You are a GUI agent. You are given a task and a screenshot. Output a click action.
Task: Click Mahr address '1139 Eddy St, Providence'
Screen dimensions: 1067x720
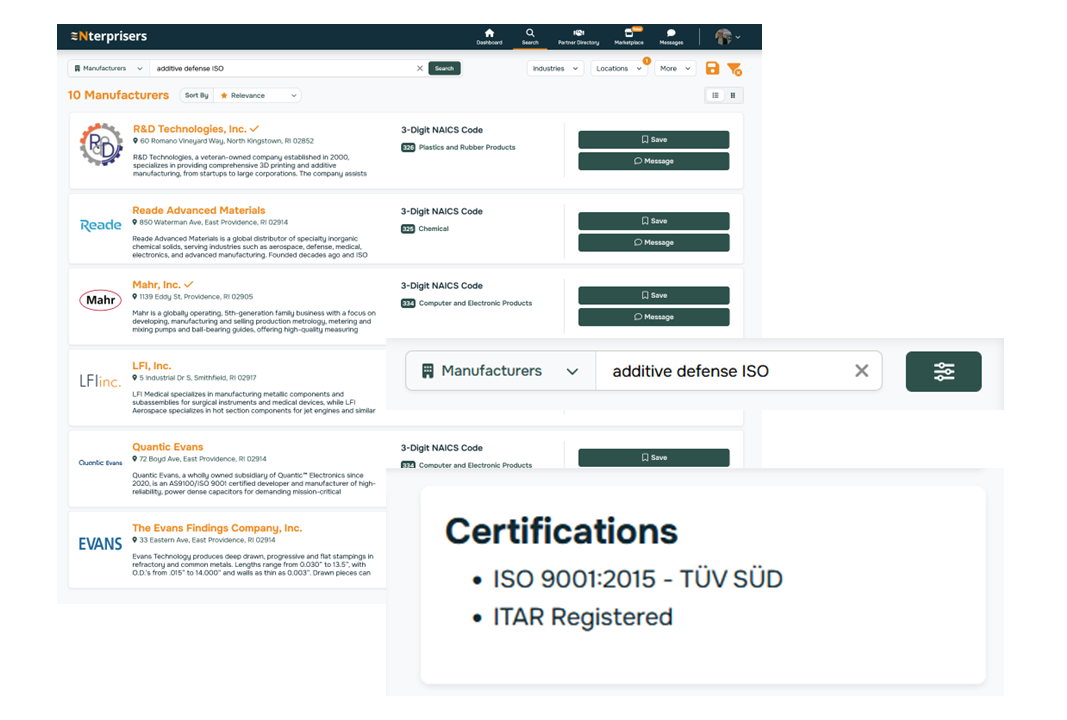click(x=193, y=297)
